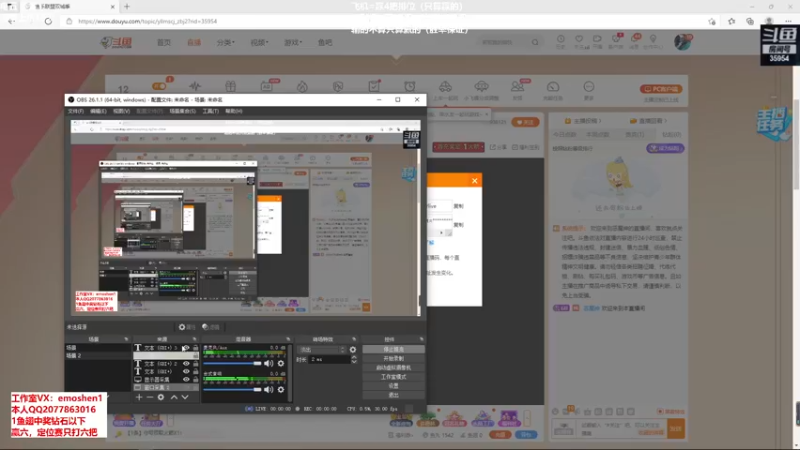Mute the 台式音响 channel speaker icon
Viewport: 800px width, 450px height.
268,389
